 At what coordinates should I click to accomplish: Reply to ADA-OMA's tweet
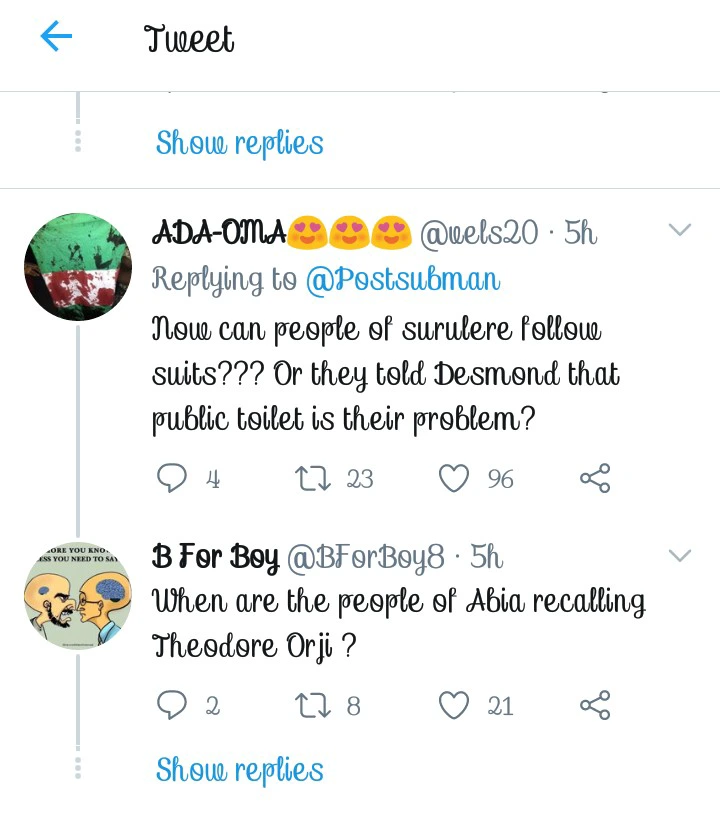point(173,479)
